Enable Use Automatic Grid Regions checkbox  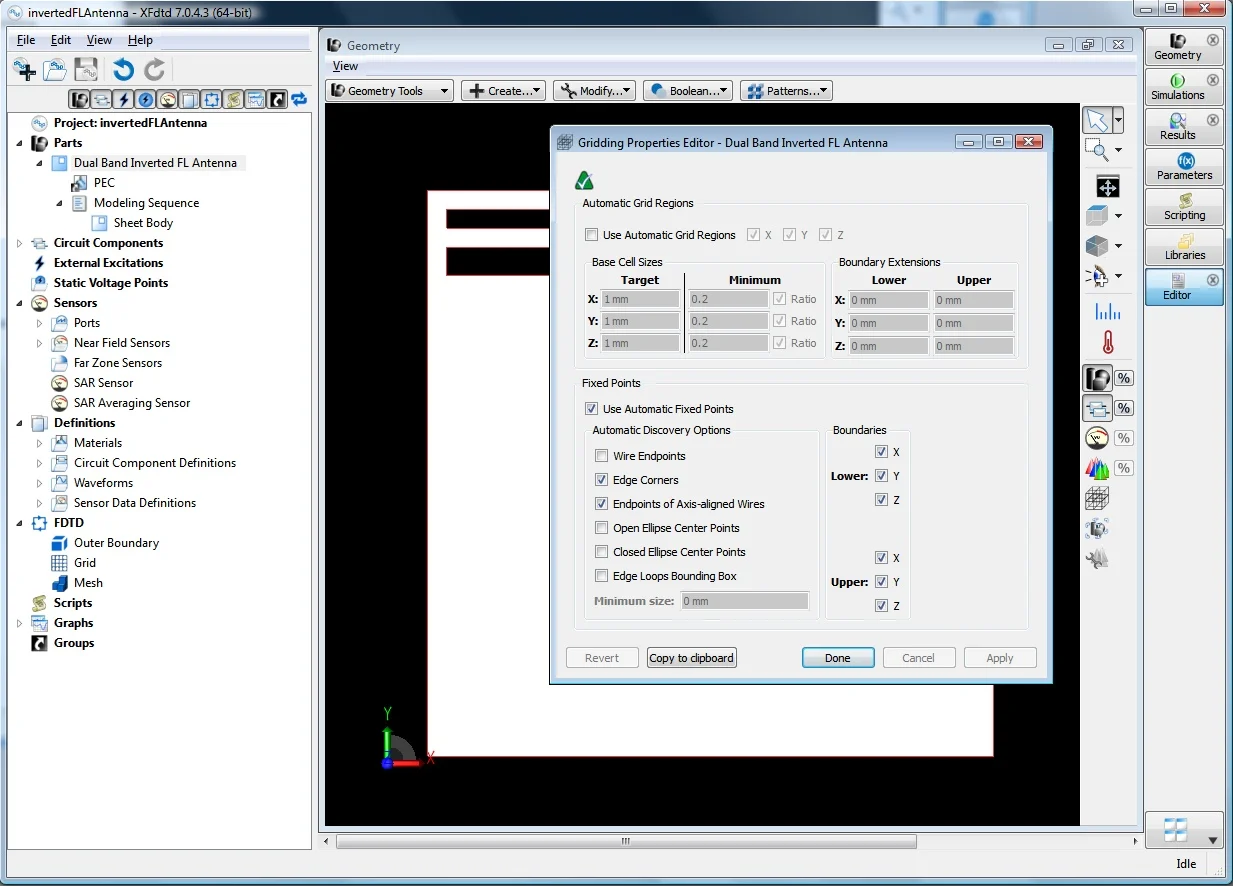click(x=592, y=235)
